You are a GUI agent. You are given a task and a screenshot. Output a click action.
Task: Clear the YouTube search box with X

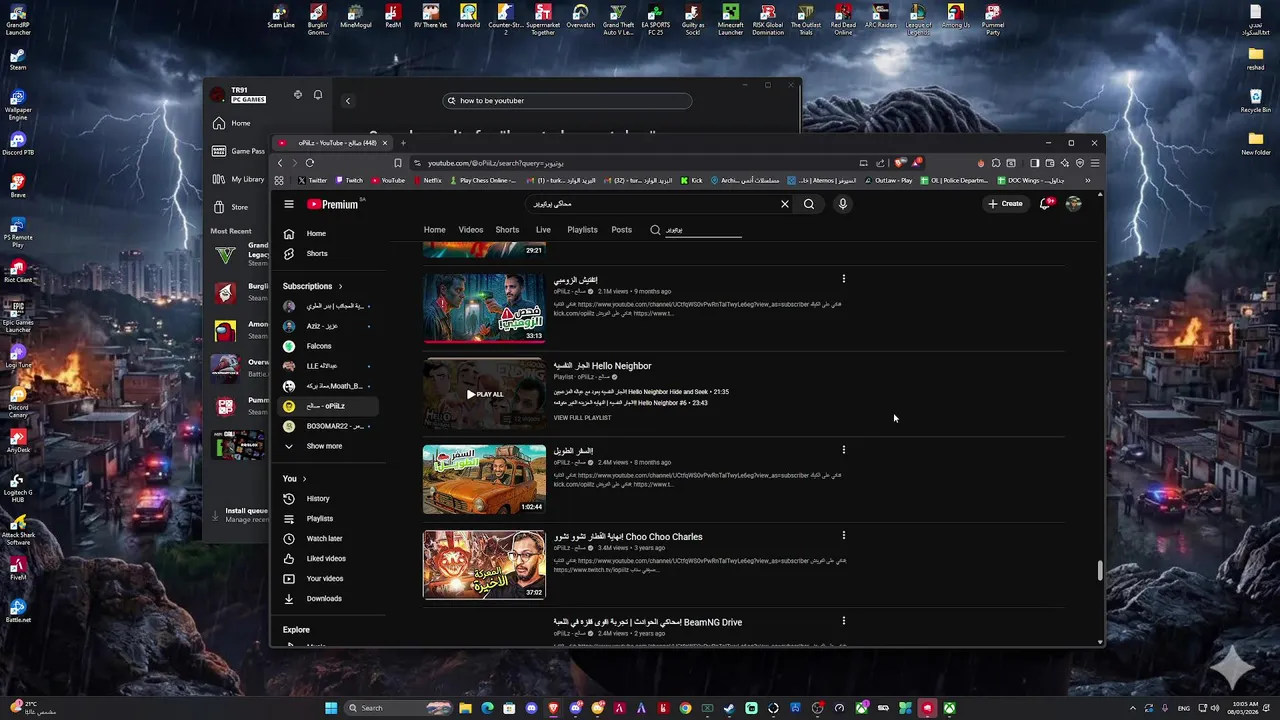point(785,204)
